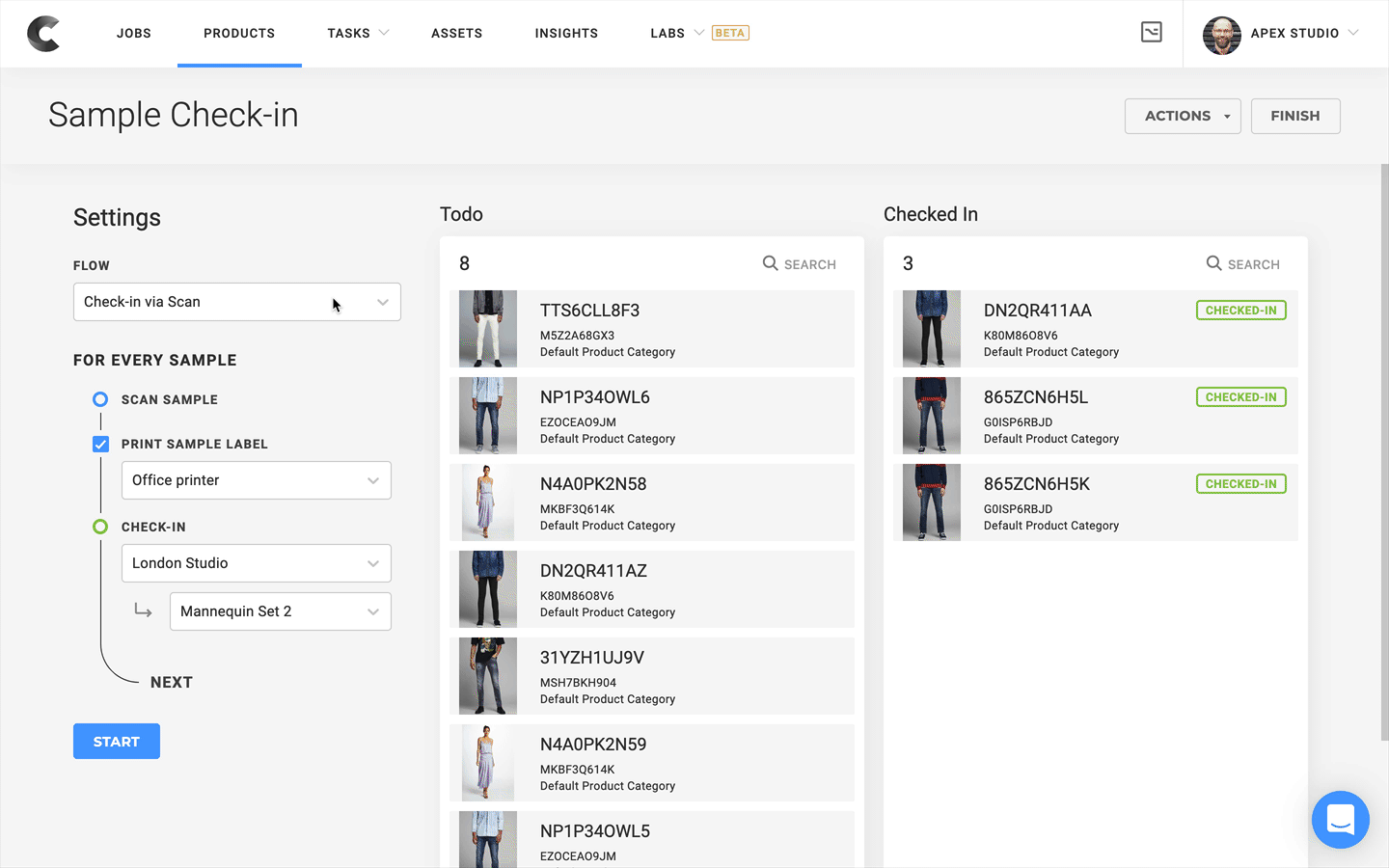Image resolution: width=1389 pixels, height=868 pixels.
Task: Uncheck the Print Sample Label checkbox
Action: tap(100, 444)
